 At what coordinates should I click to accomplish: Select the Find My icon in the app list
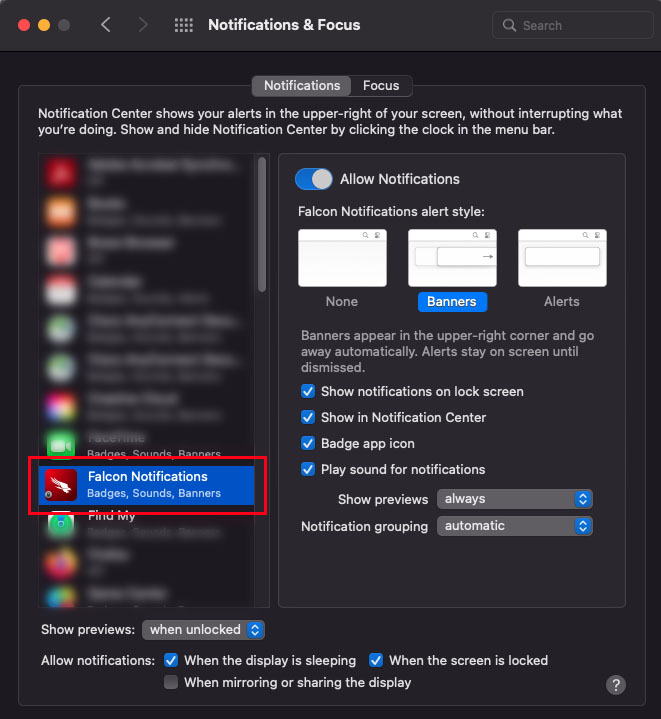tap(62, 524)
